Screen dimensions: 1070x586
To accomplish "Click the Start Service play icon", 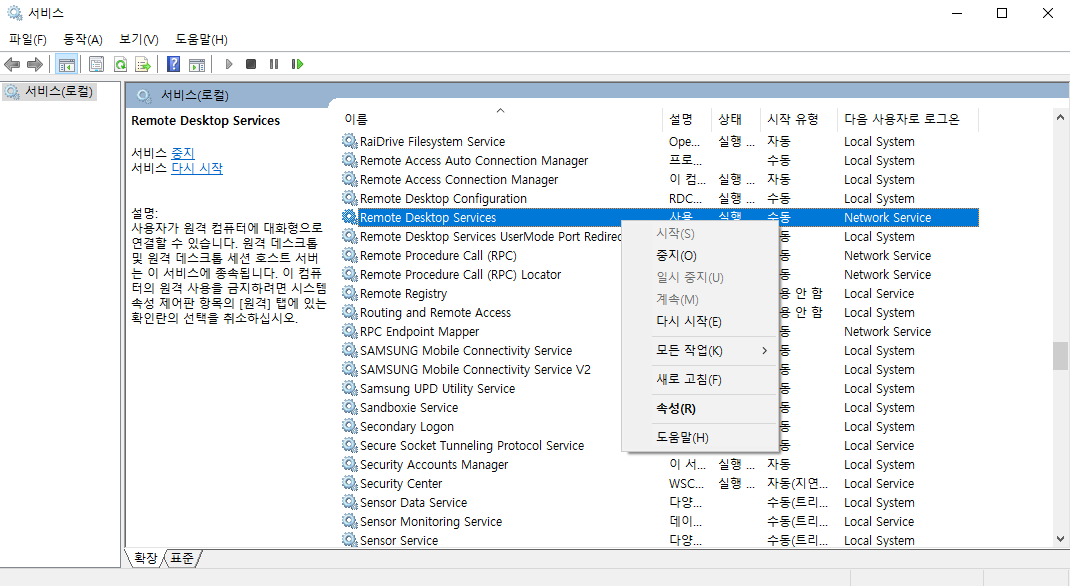I will tap(229, 64).
